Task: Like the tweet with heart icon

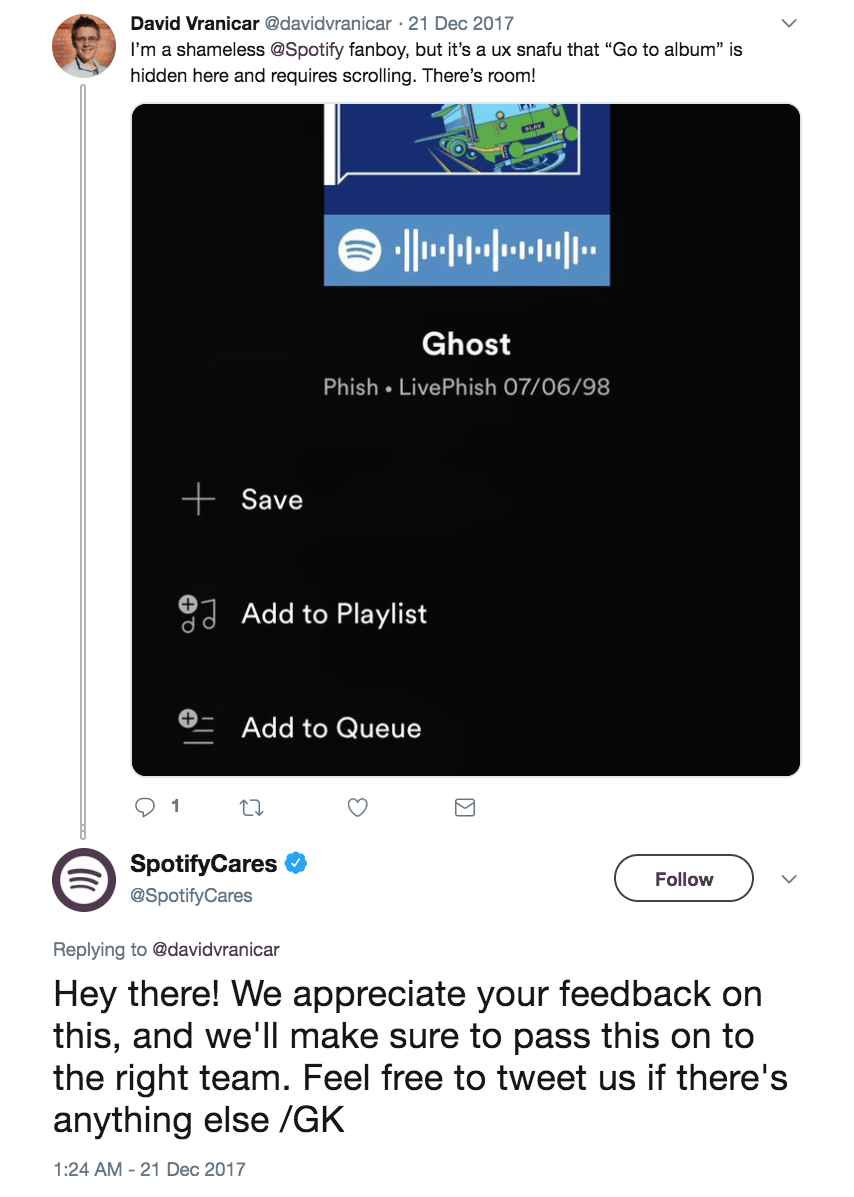Action: pos(358,807)
